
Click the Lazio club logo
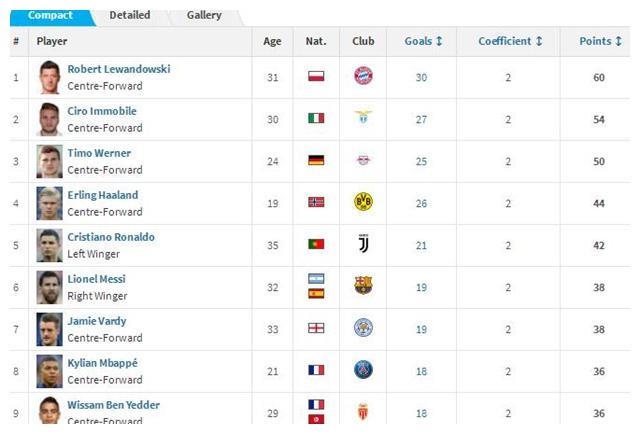pos(363,118)
